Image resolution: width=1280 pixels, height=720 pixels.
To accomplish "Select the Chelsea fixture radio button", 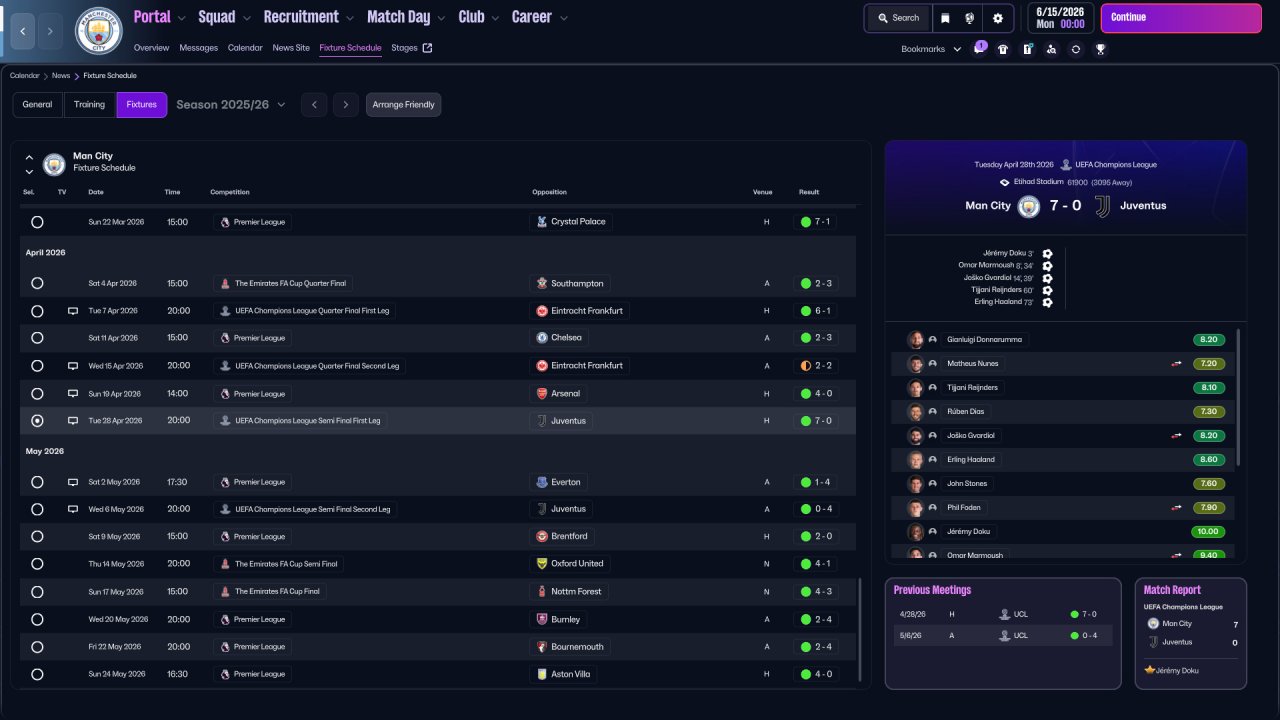I will (x=37, y=338).
